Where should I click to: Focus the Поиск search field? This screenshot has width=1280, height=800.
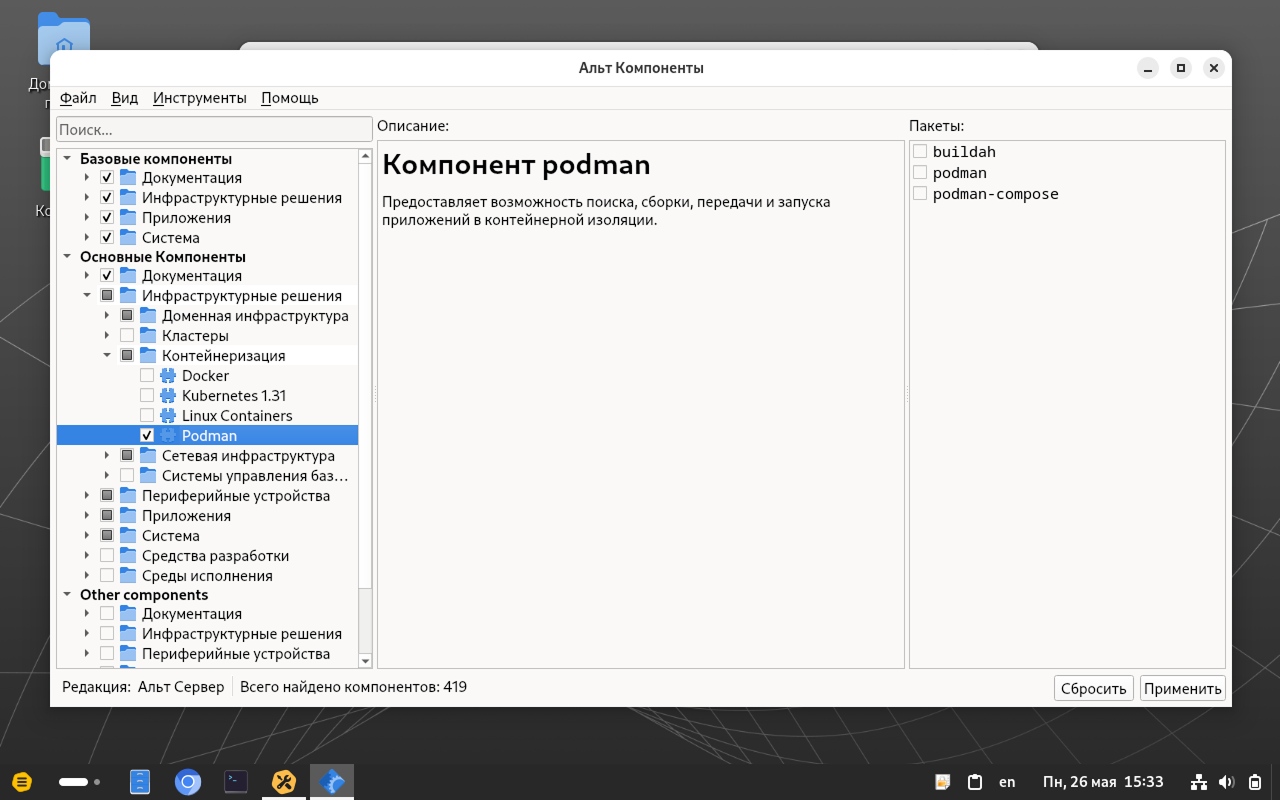[214, 130]
